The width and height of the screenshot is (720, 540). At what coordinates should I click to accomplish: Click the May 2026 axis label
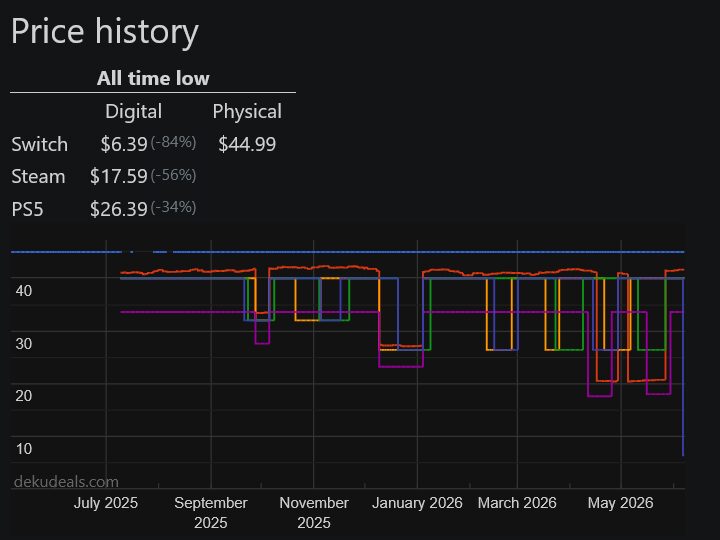(x=620, y=503)
